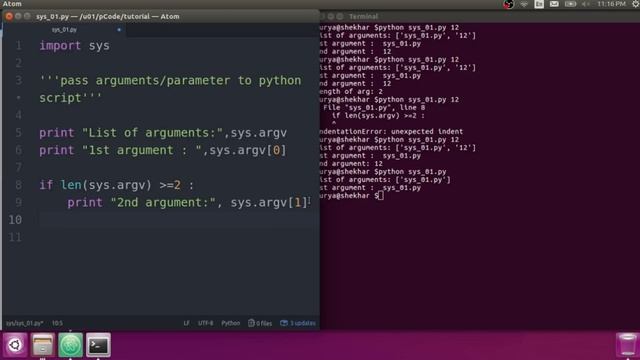The height and width of the screenshot is (360, 640).
Task: Click line number 8 in the gutter
Action: (18, 185)
